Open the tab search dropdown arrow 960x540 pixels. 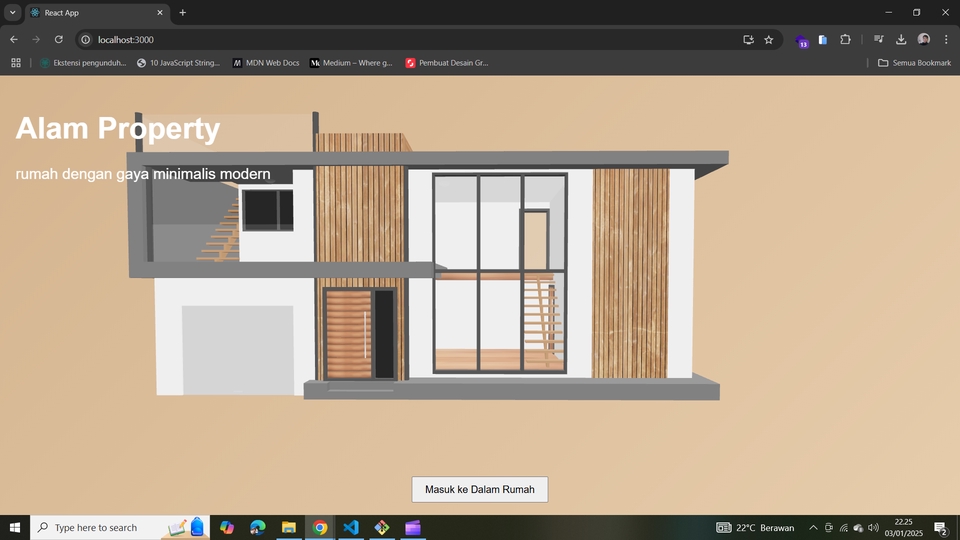12,12
